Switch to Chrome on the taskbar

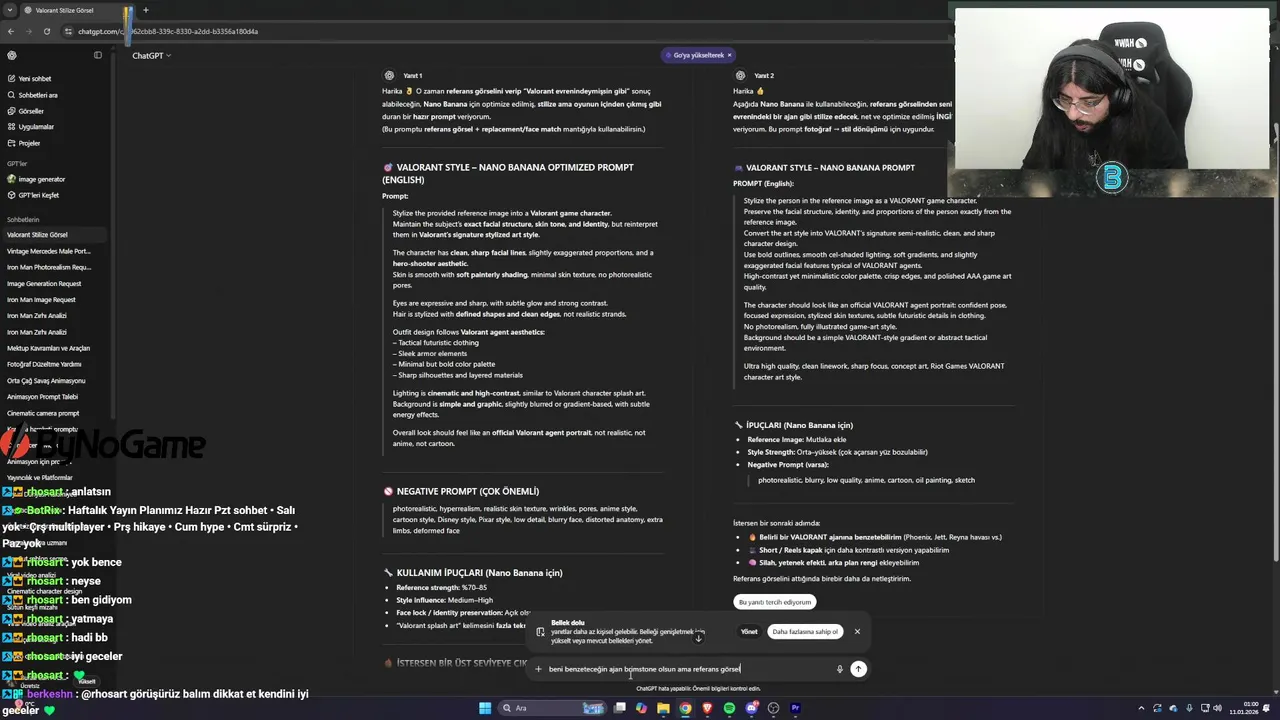pyautogui.click(x=685, y=708)
